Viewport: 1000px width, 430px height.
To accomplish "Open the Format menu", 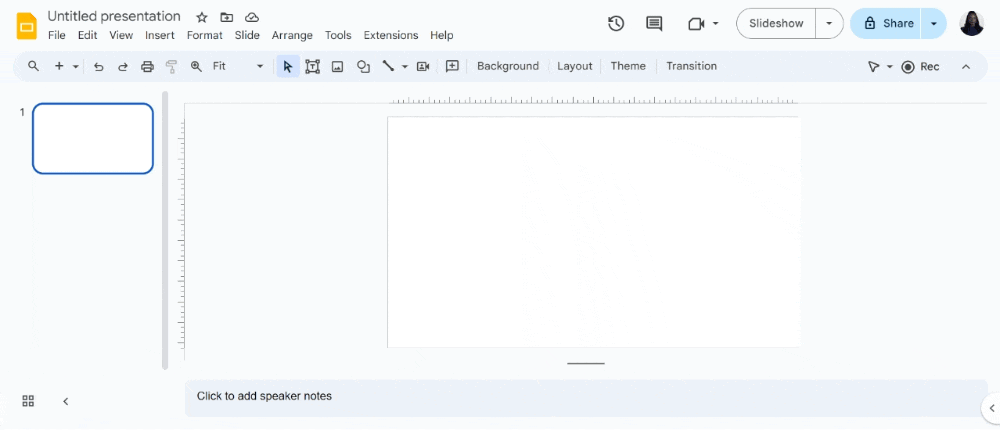I will (205, 35).
